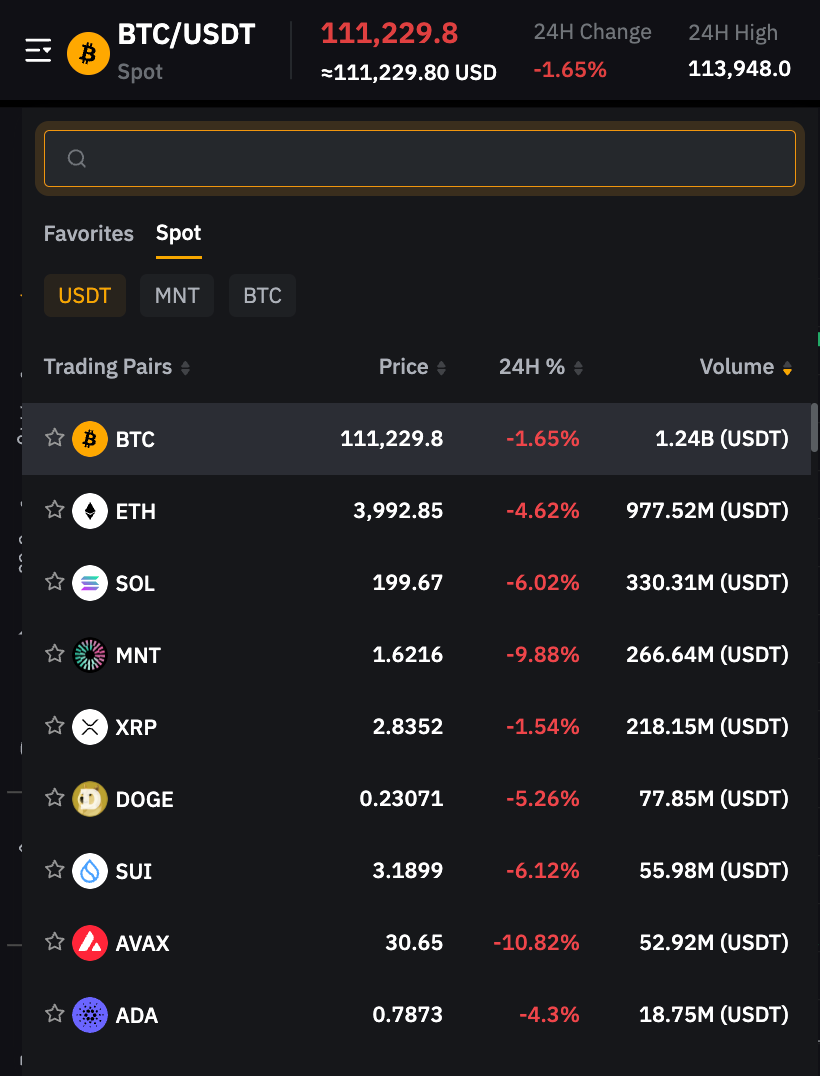The image size is (820, 1076).
Task: Click the DOGE coin icon
Action: click(90, 799)
